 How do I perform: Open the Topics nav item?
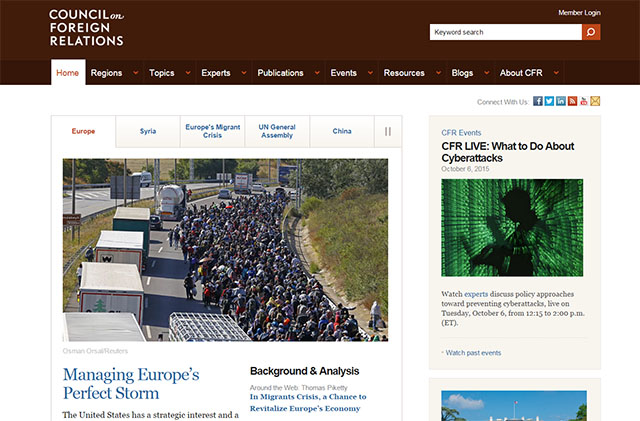click(162, 73)
